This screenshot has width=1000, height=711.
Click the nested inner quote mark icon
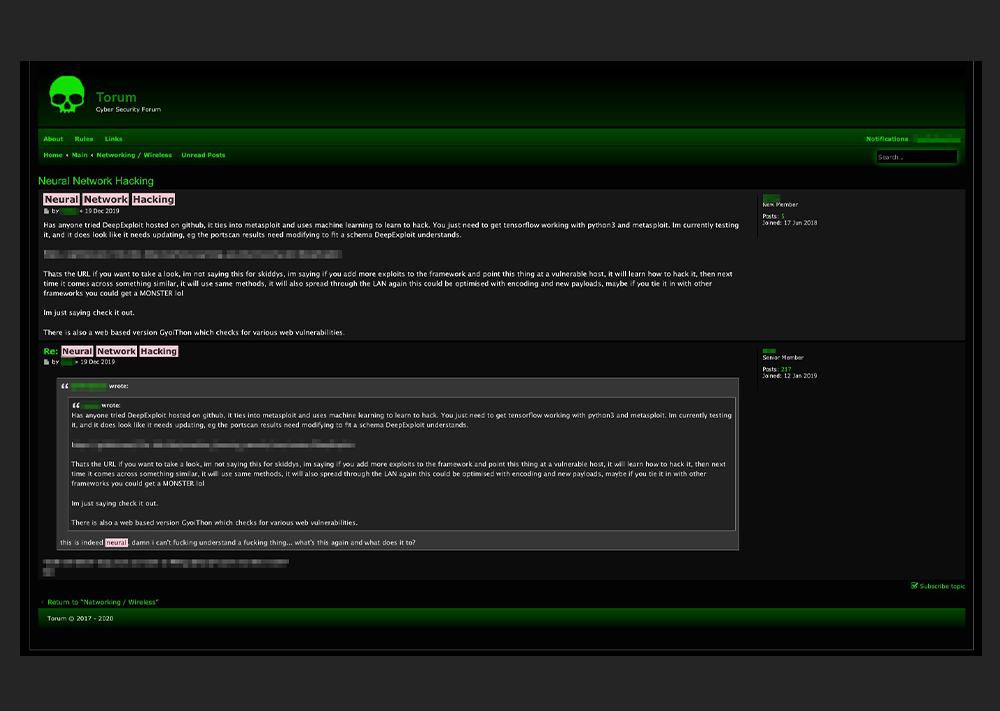tap(76, 405)
